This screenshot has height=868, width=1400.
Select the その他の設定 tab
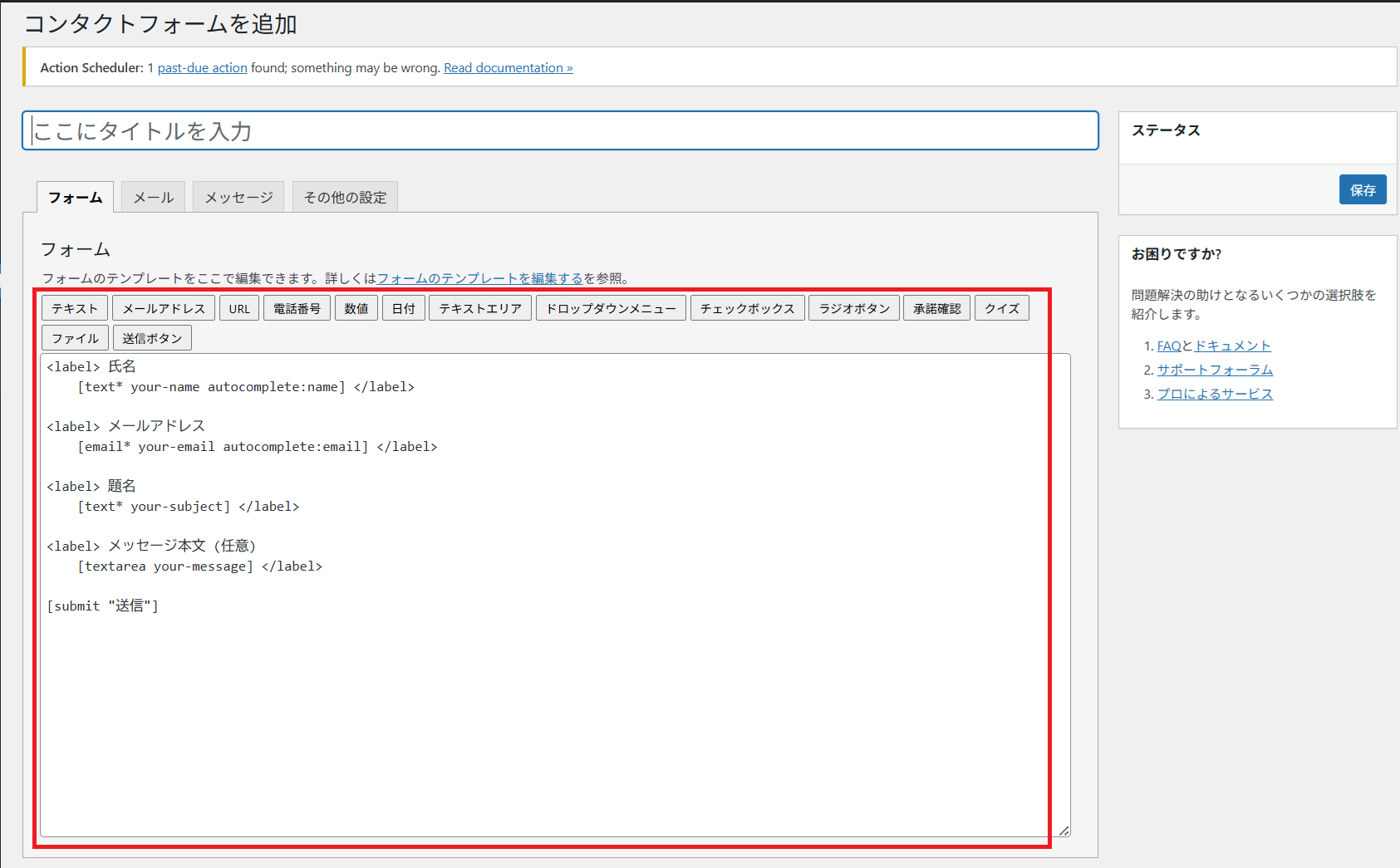(x=345, y=198)
